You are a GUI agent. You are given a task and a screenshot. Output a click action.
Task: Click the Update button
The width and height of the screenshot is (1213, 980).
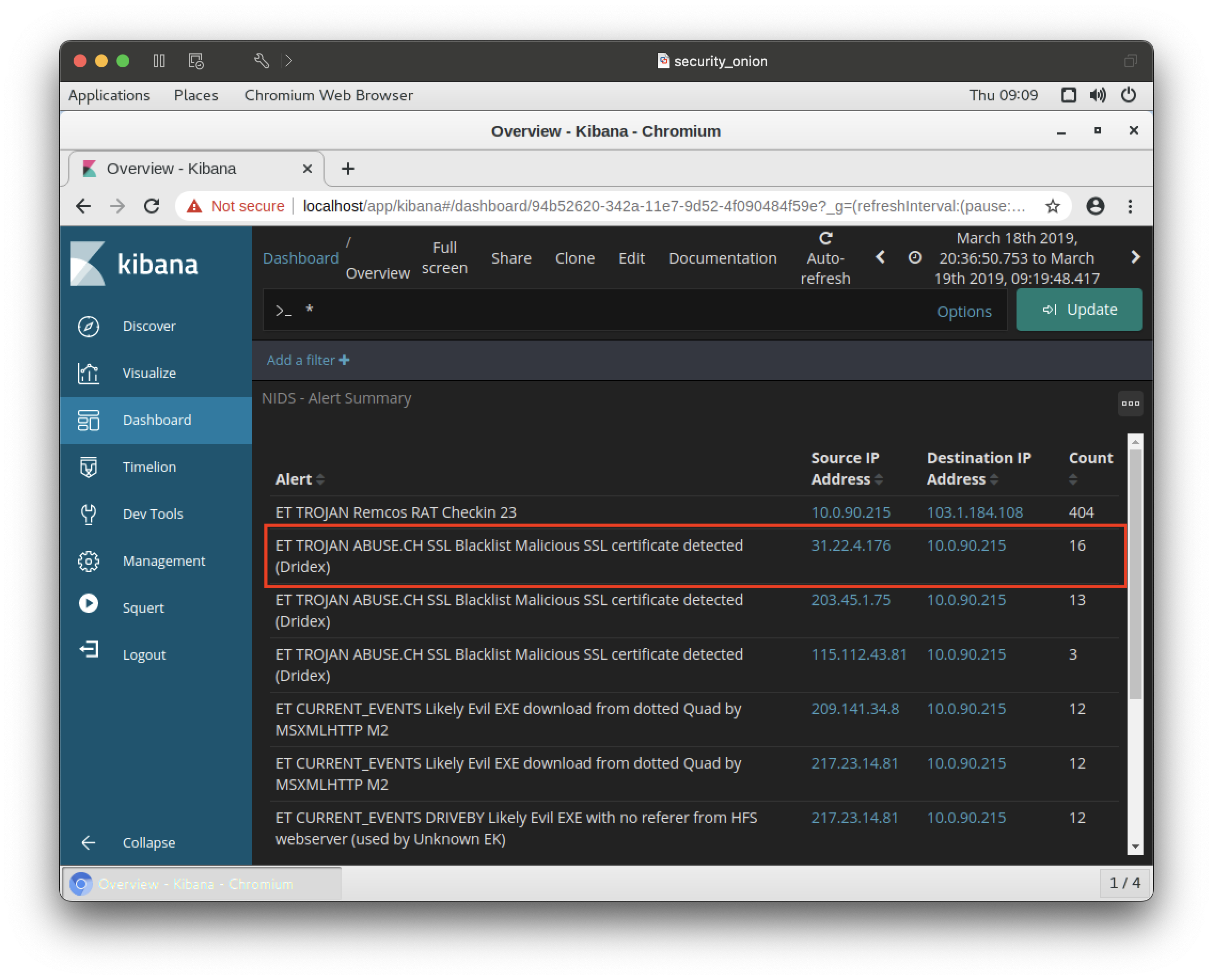[x=1078, y=310]
